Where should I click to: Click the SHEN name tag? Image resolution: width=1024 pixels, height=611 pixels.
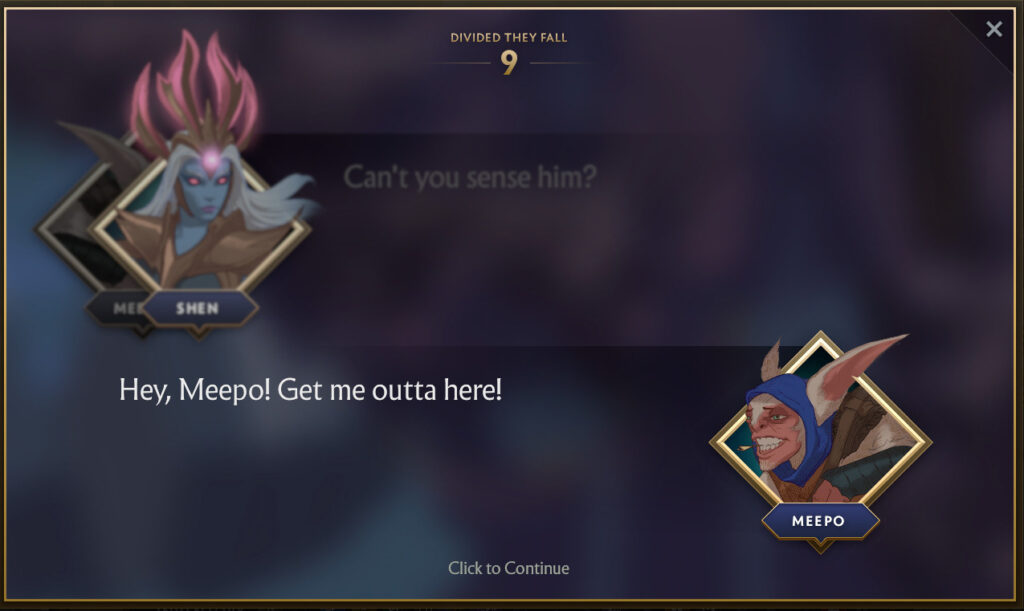coord(198,308)
